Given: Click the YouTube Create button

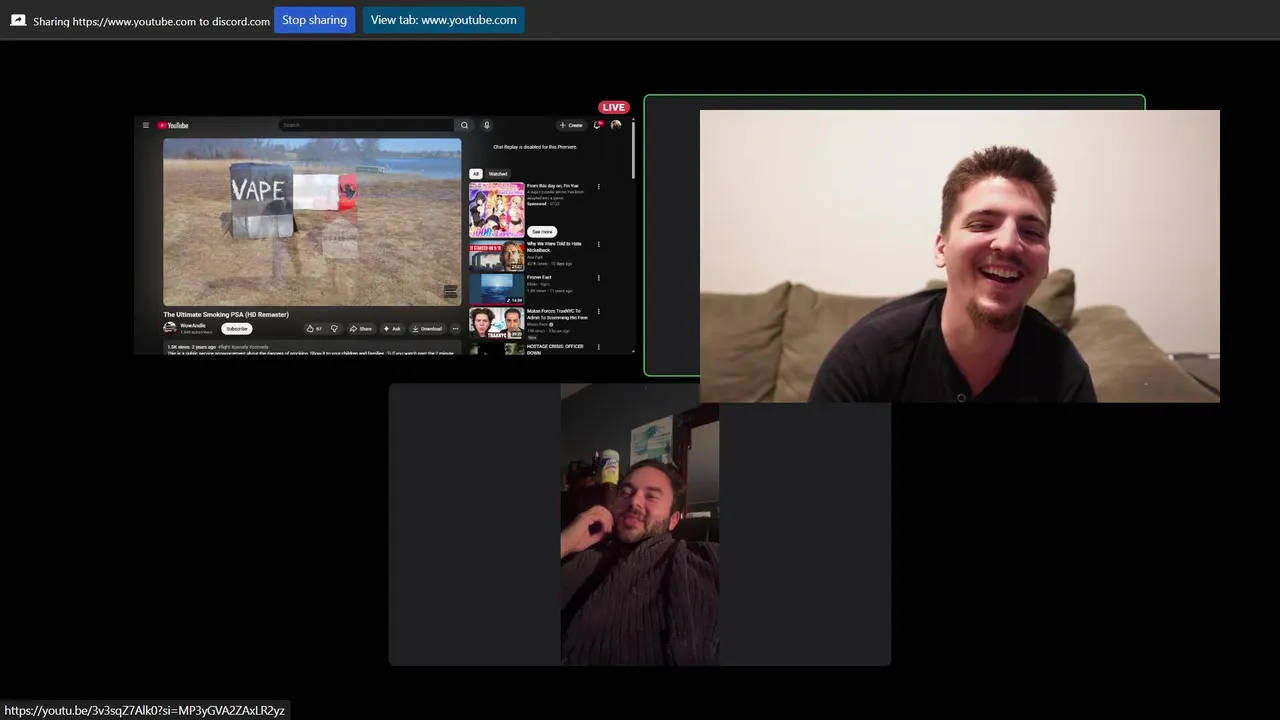Looking at the screenshot, I should 571,125.
